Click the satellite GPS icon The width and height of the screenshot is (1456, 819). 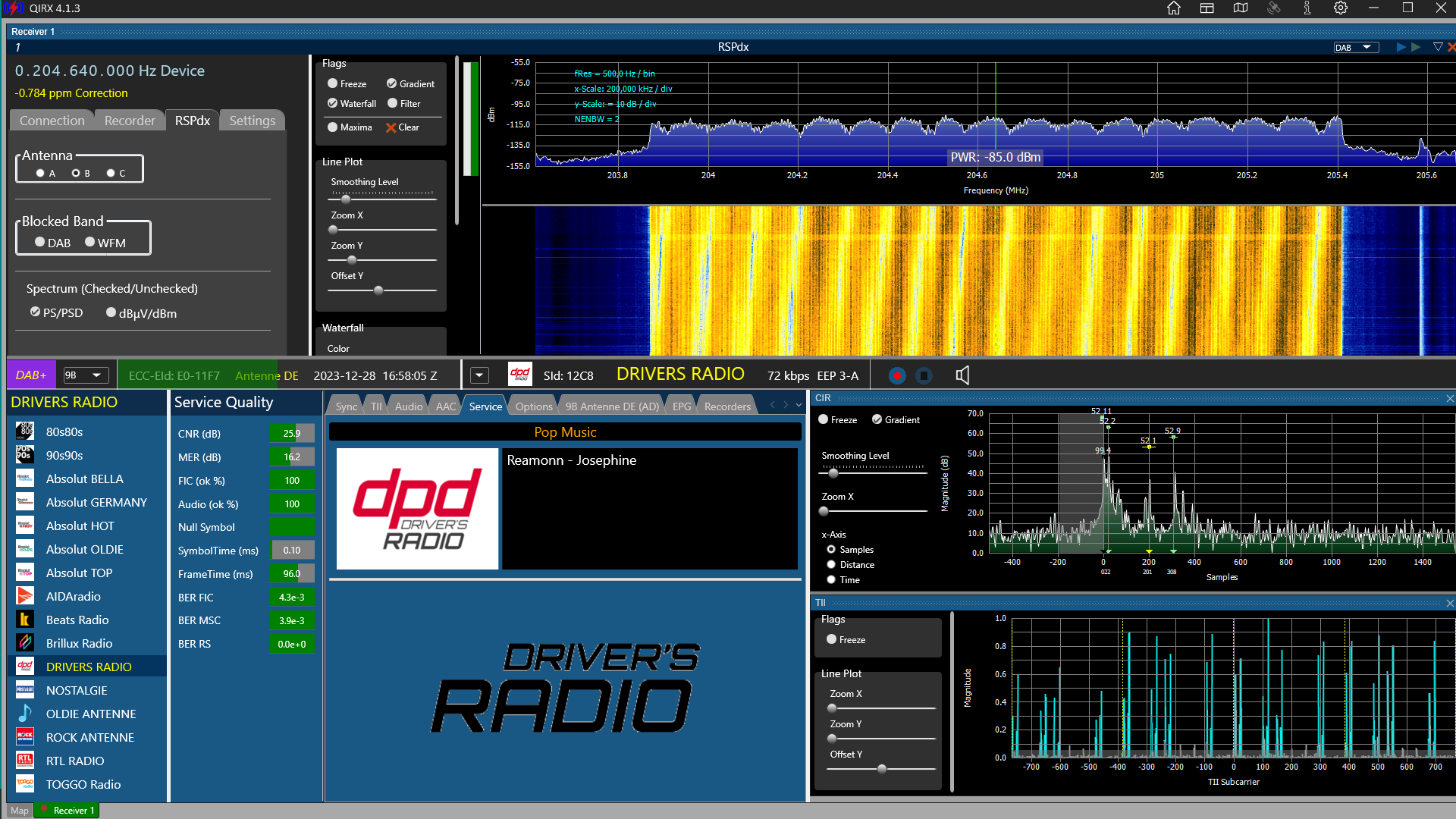[x=1274, y=8]
